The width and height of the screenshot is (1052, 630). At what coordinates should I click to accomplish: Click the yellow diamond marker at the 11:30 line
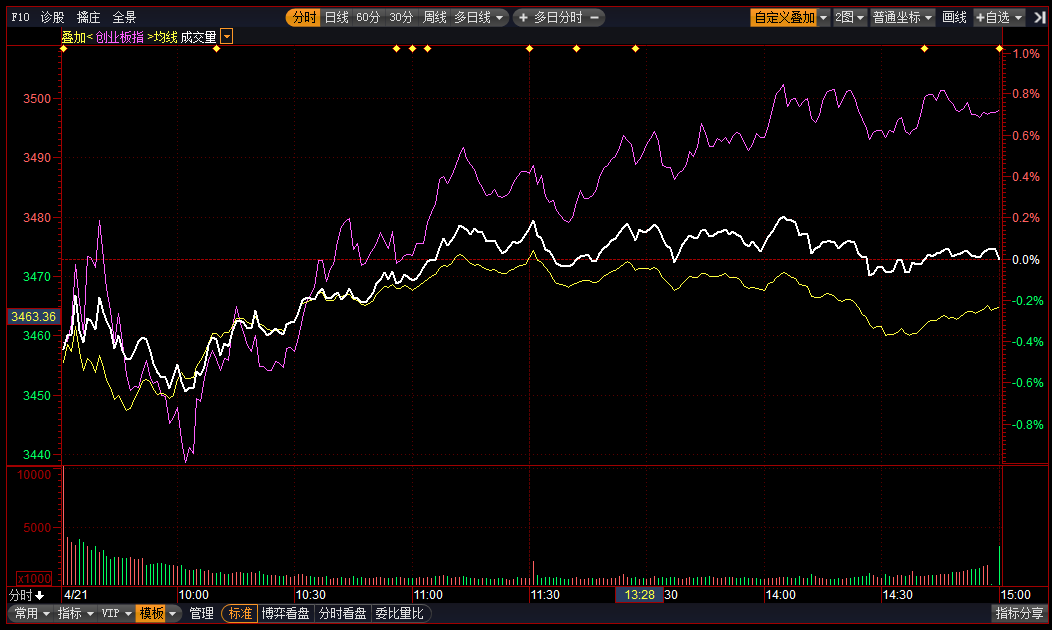click(x=529, y=48)
